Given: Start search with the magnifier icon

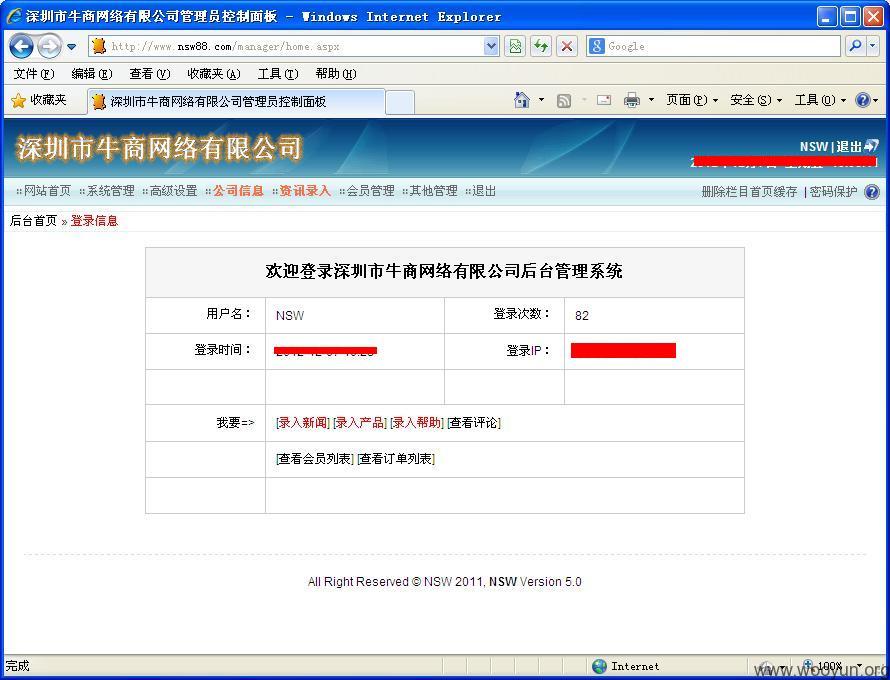Looking at the screenshot, I should pyautogui.click(x=855, y=46).
